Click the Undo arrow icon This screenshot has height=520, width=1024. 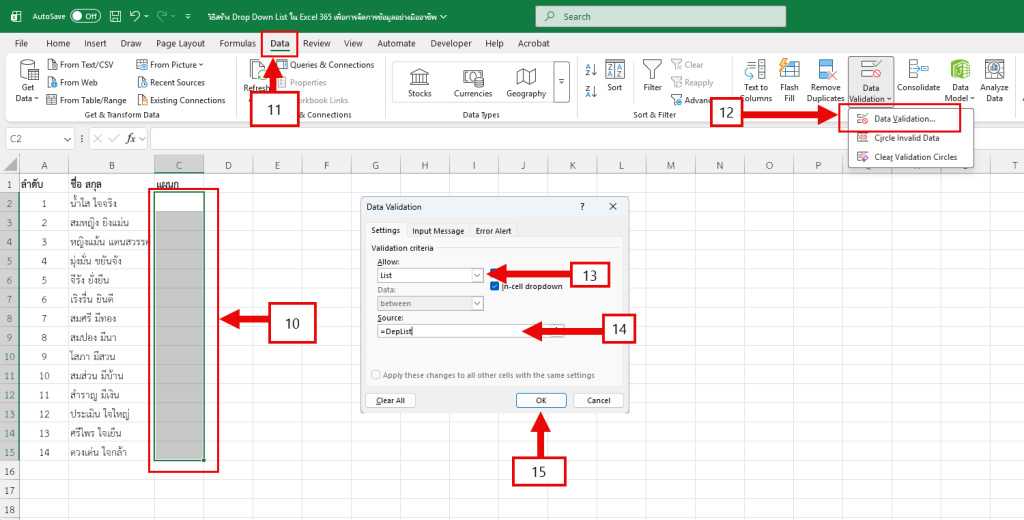(x=136, y=16)
